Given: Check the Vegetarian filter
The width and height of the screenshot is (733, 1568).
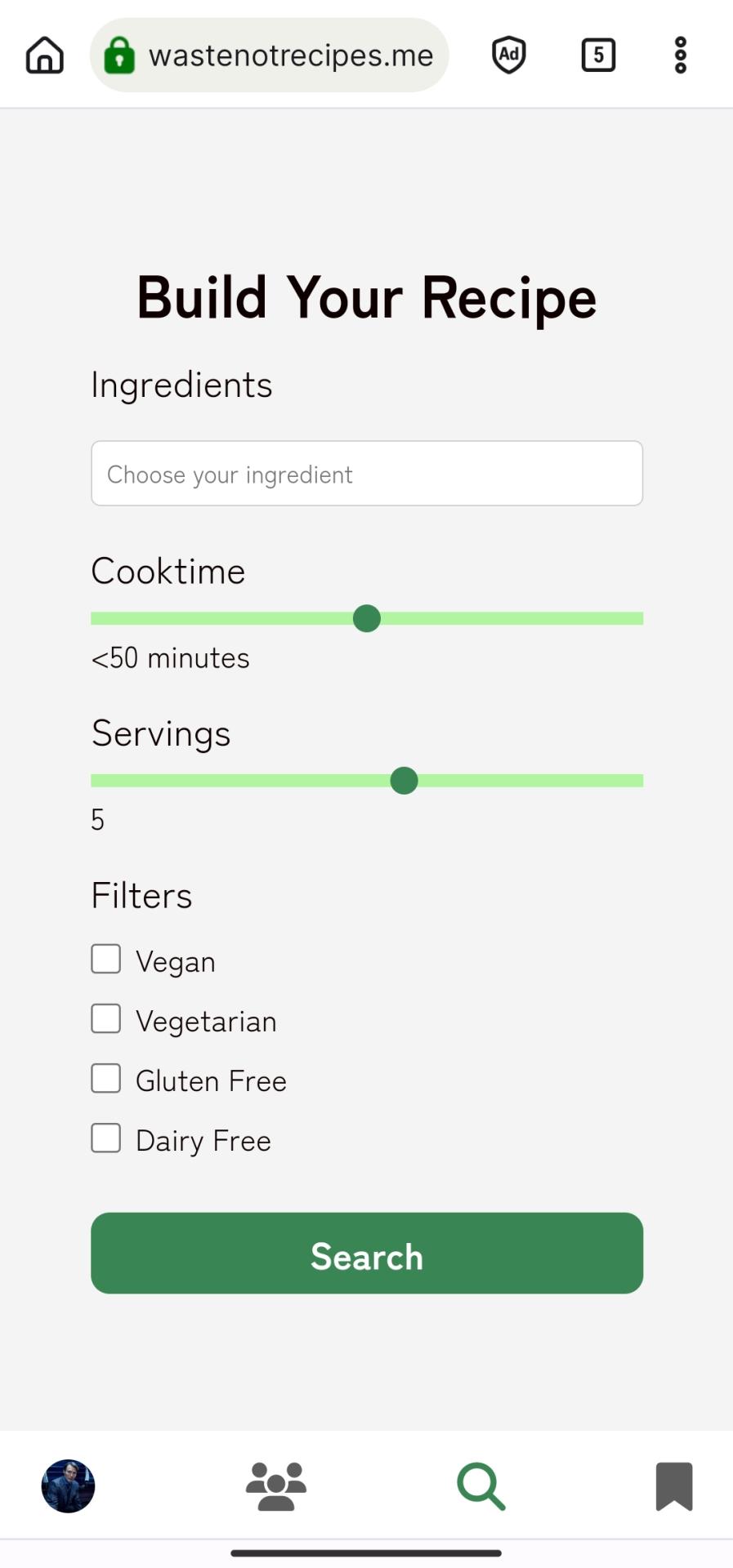Looking at the screenshot, I should [x=106, y=1018].
